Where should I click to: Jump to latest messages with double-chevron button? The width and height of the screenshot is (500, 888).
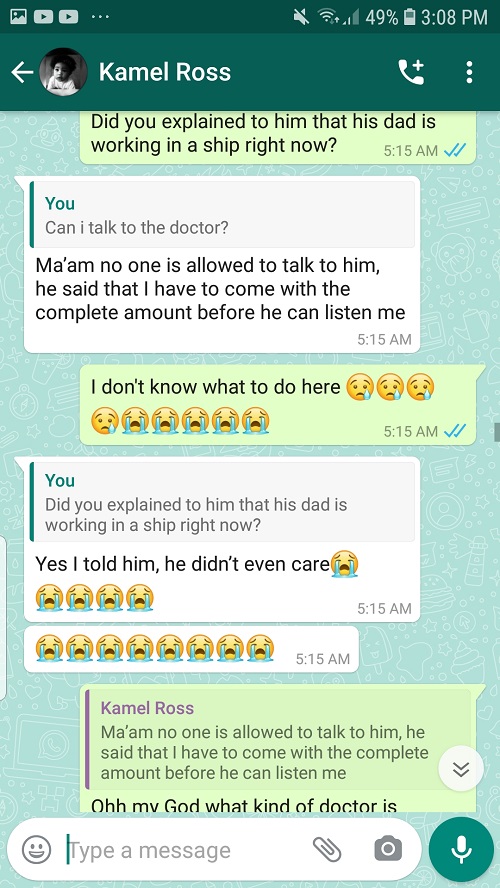461,769
